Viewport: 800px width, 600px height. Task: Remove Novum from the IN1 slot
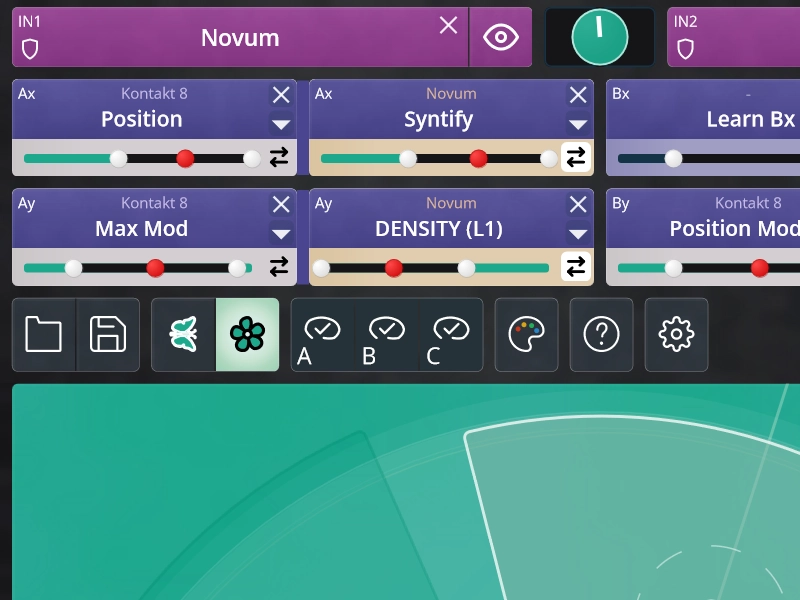click(448, 25)
